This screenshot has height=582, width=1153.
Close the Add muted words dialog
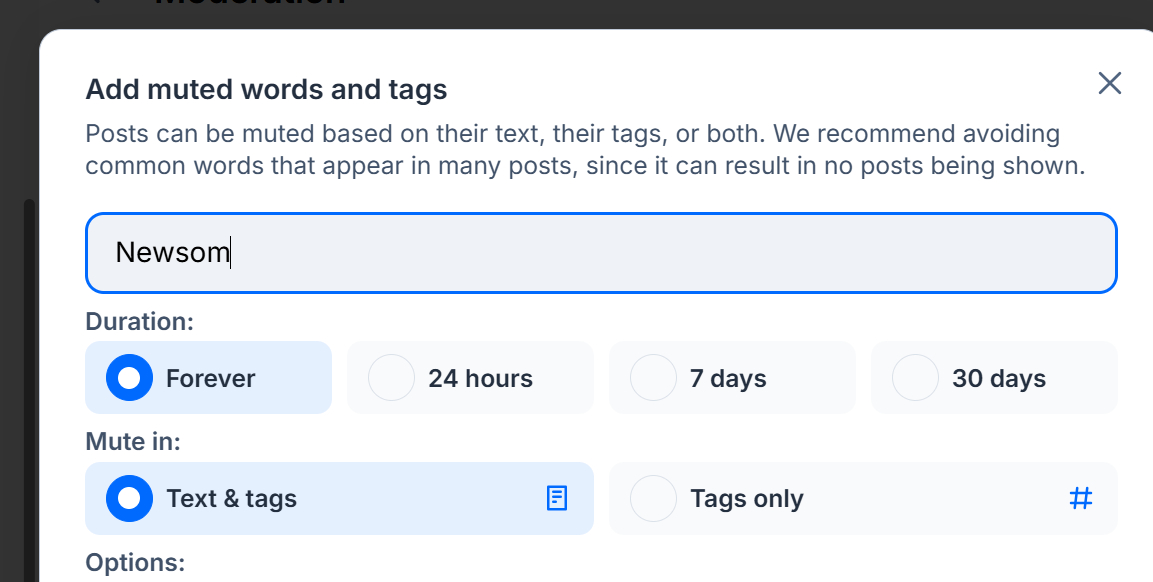1109,83
